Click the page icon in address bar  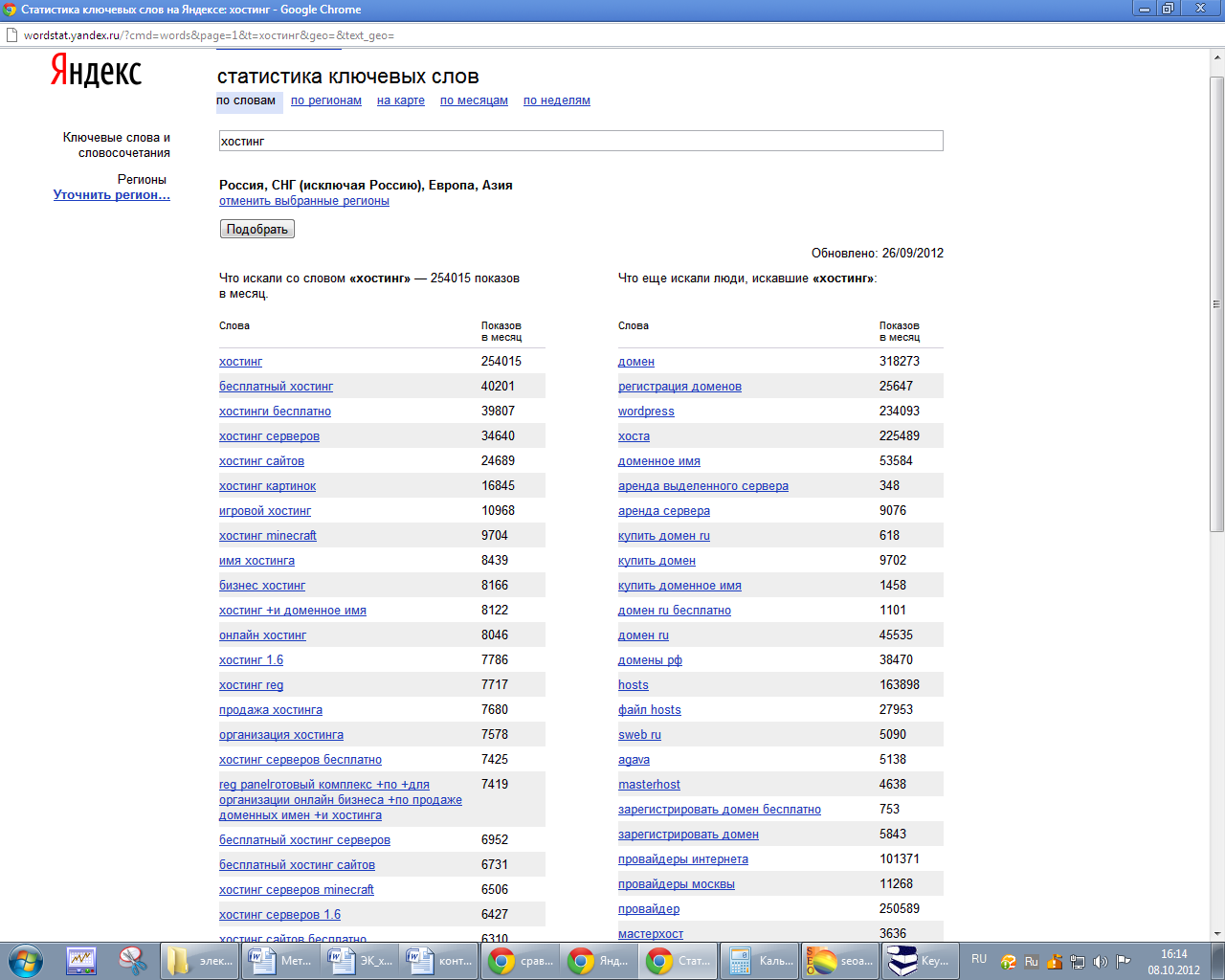click(x=11, y=35)
